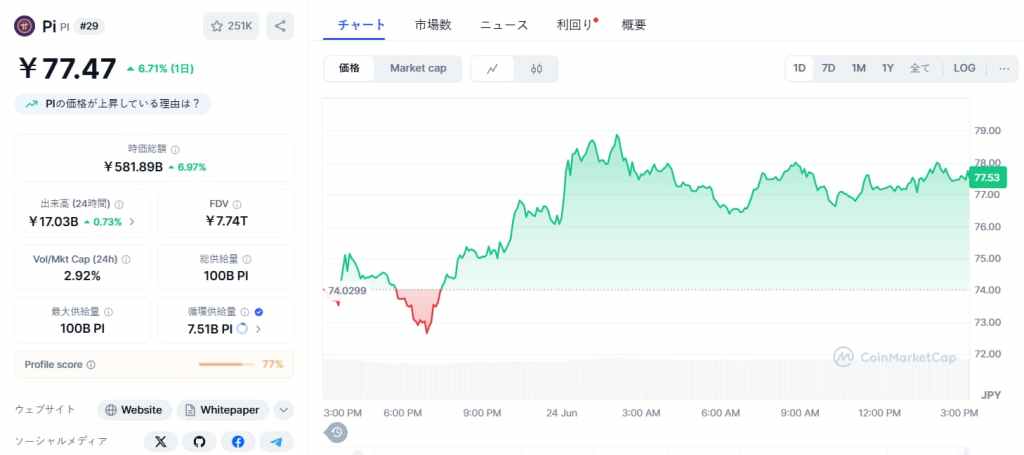Click the star watchlist icon showing 251K
Screen dimensions: 1024x455
(231, 26)
